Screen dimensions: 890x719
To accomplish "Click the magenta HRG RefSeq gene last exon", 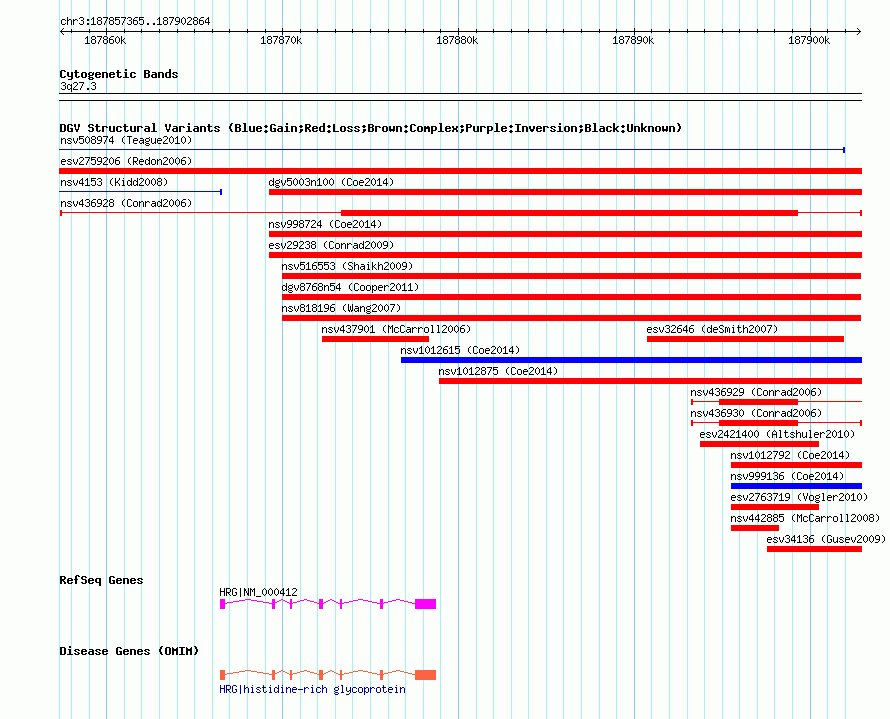I will [x=425, y=604].
